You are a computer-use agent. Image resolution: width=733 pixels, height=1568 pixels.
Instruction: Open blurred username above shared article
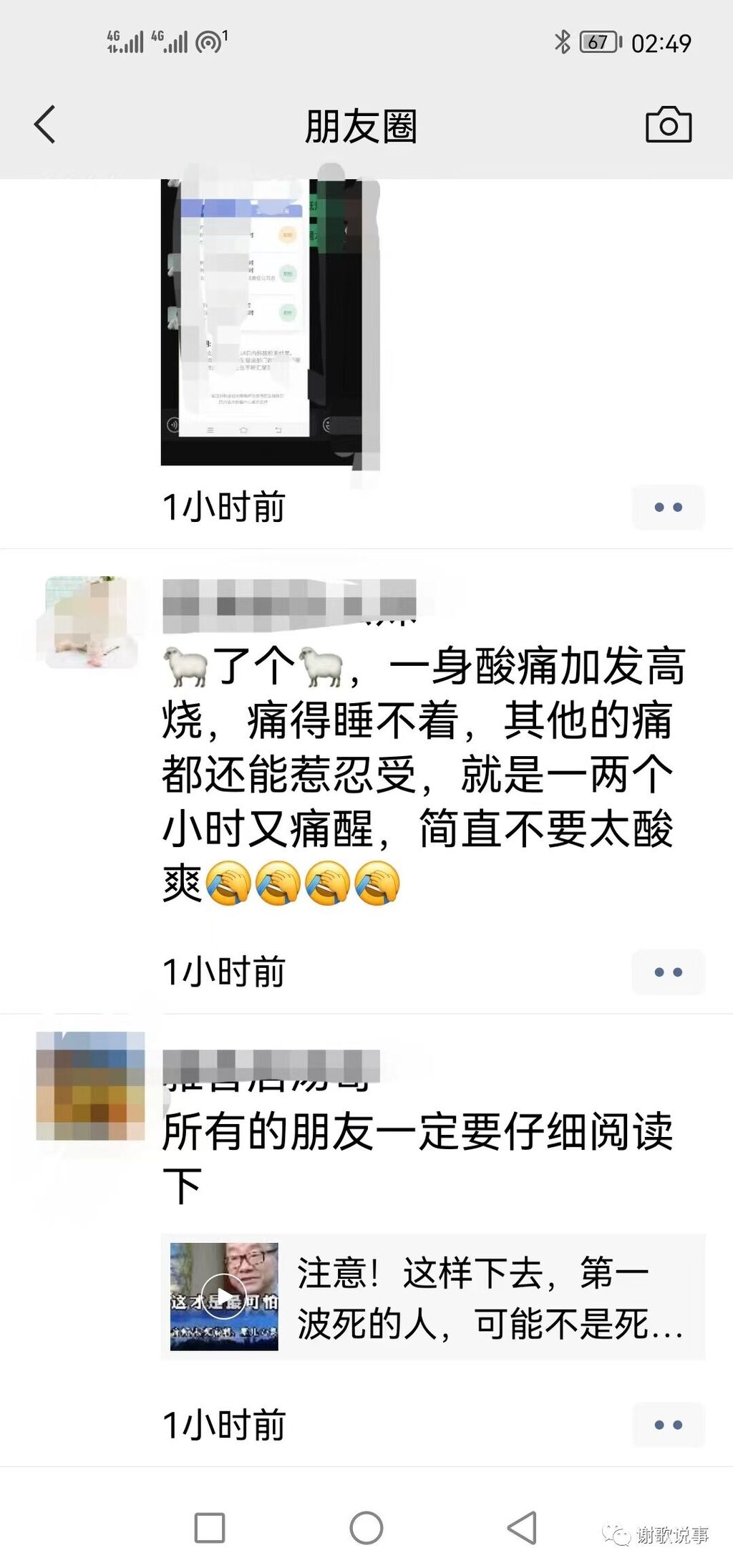point(271,1069)
